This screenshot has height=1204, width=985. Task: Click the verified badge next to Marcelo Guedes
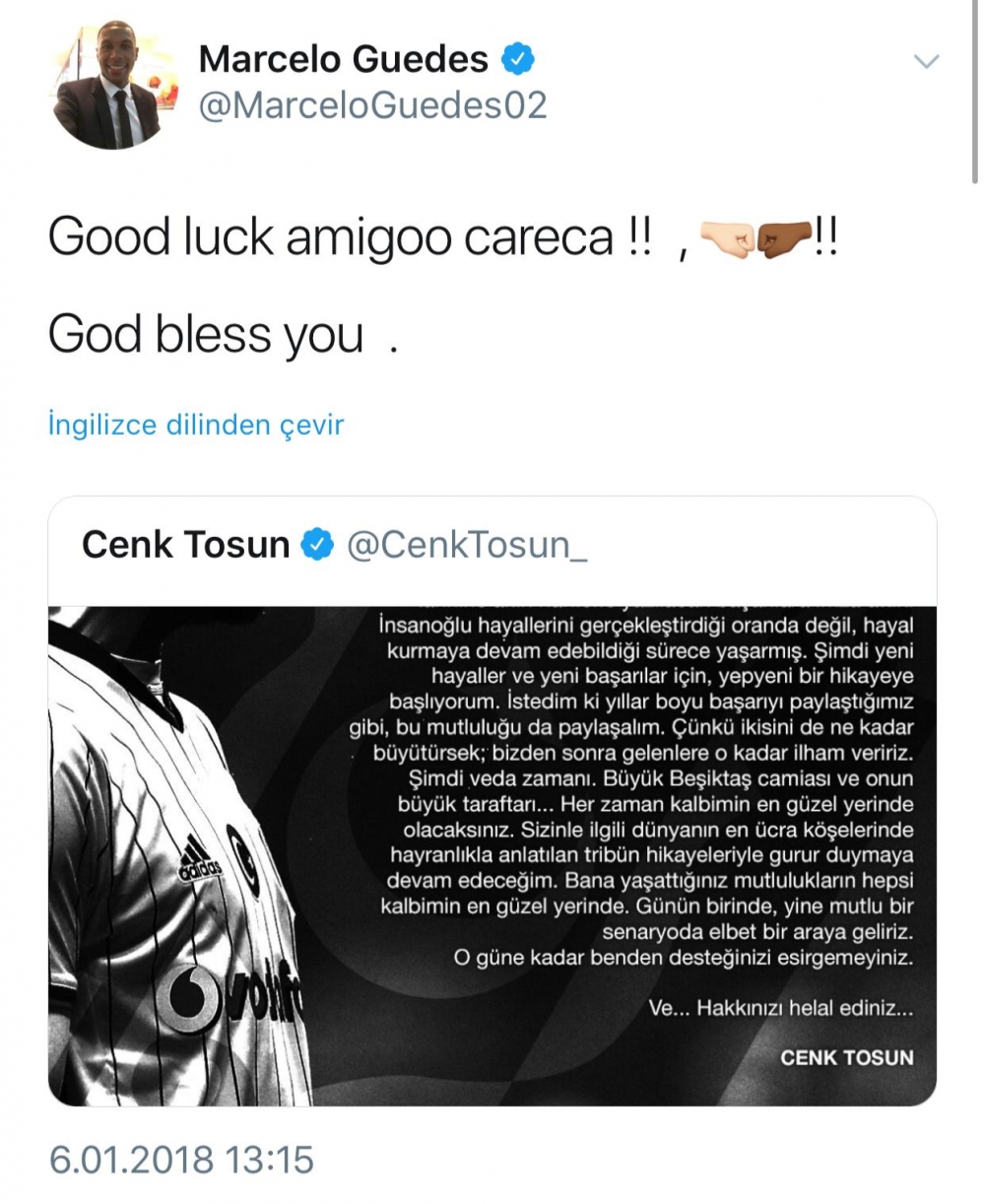pyautogui.click(x=516, y=60)
